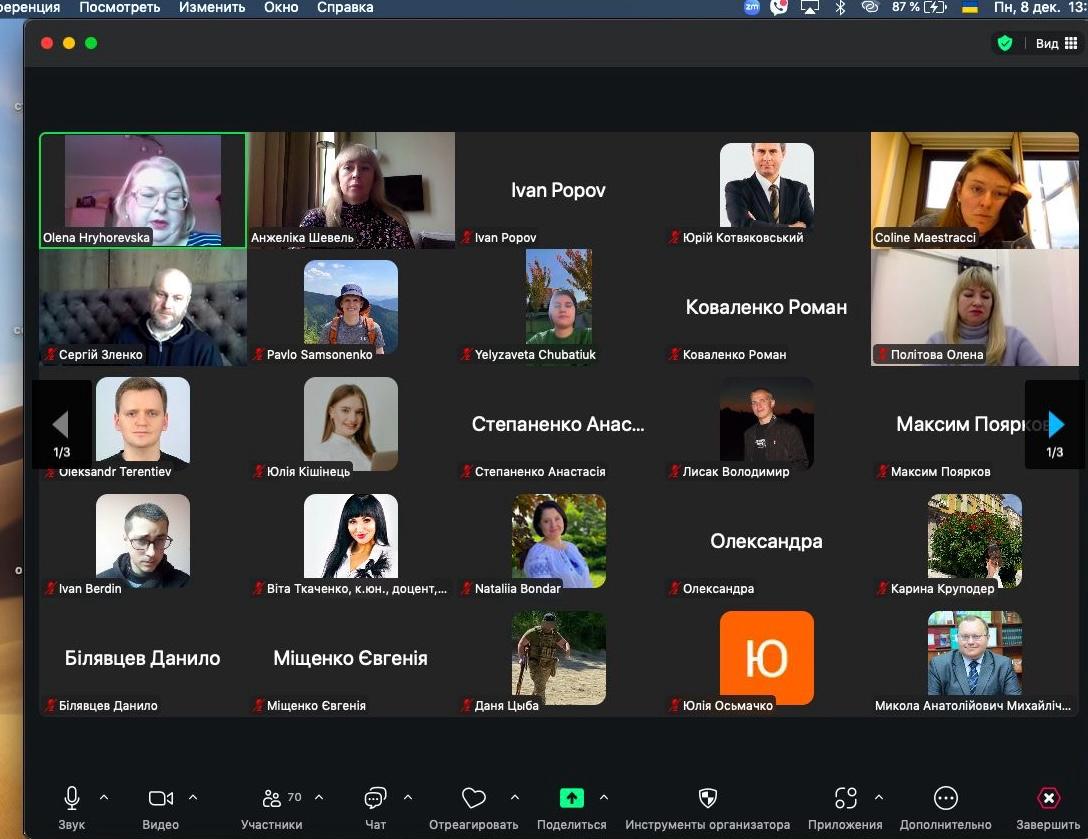Open the Chat panel
The width and height of the screenshot is (1088, 839).
click(x=376, y=798)
